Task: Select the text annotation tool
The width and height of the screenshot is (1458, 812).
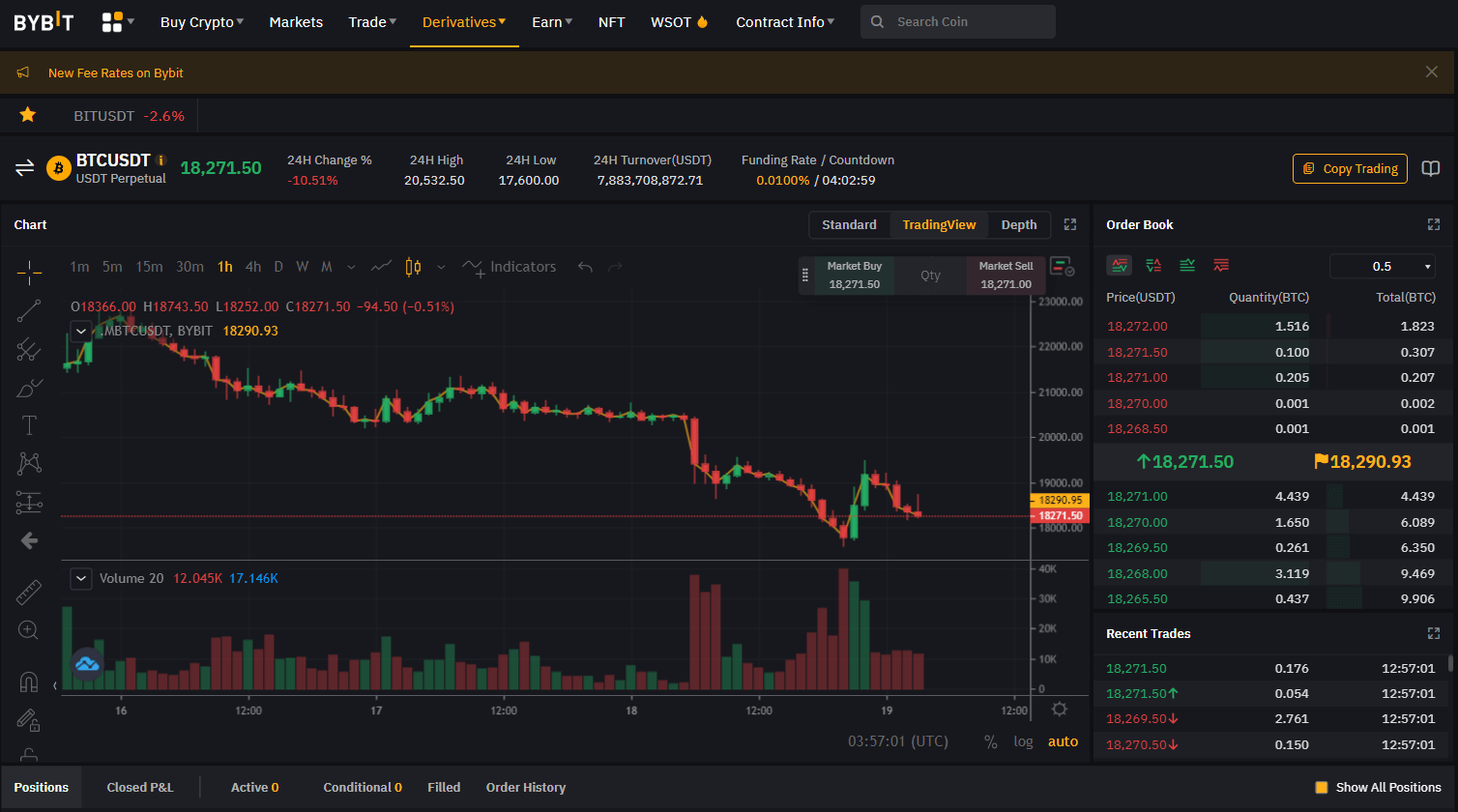Action: tap(29, 425)
